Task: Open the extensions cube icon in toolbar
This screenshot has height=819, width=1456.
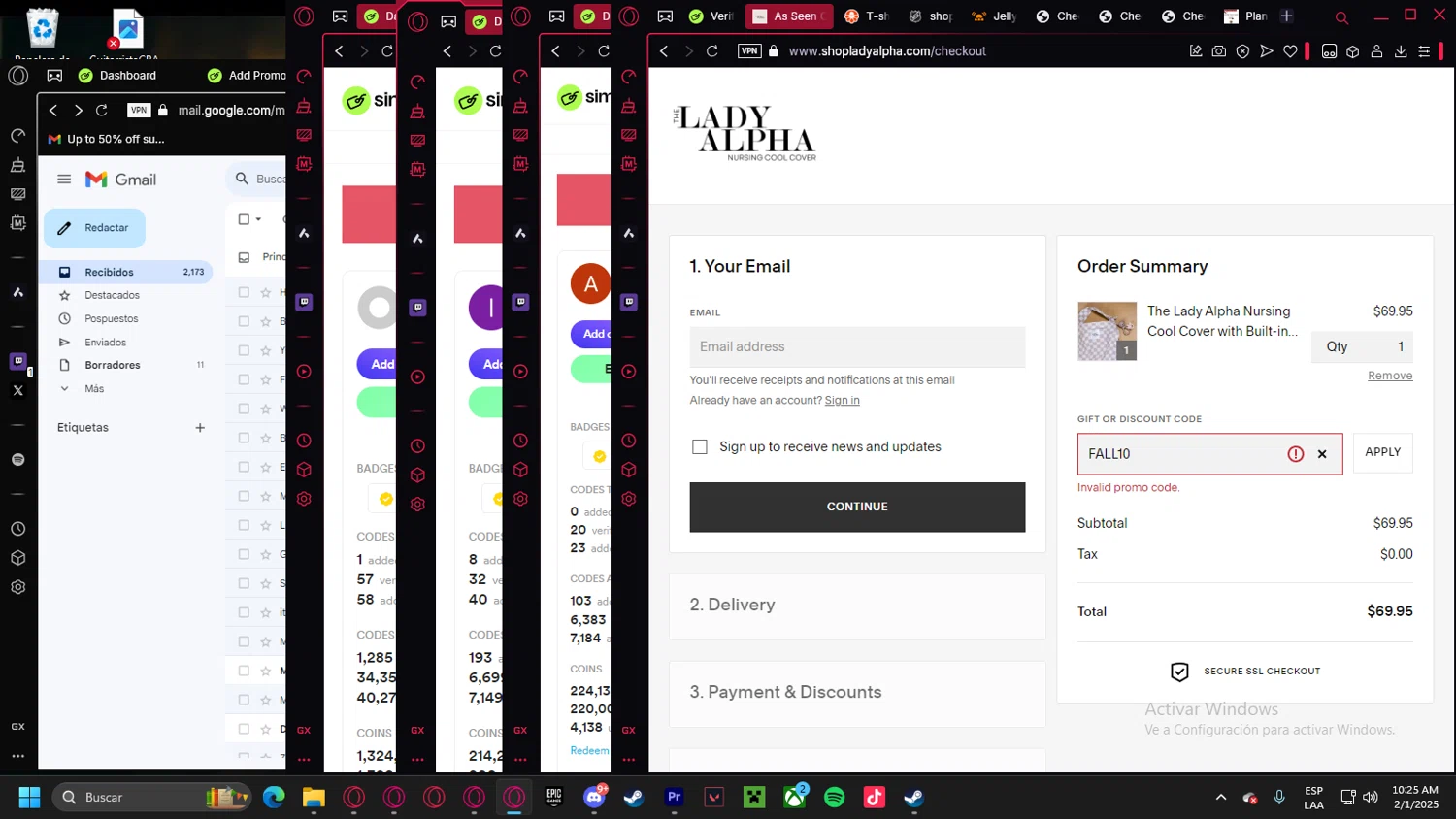Action: [x=1352, y=51]
